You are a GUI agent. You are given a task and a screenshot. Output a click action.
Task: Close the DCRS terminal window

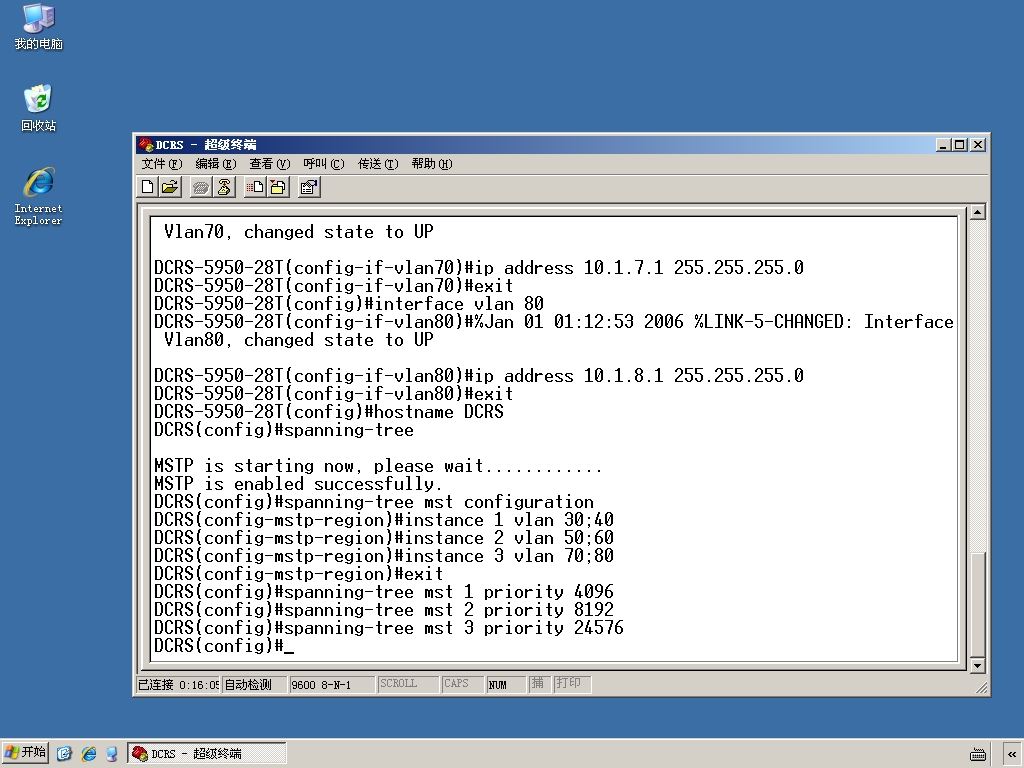pos(978,145)
